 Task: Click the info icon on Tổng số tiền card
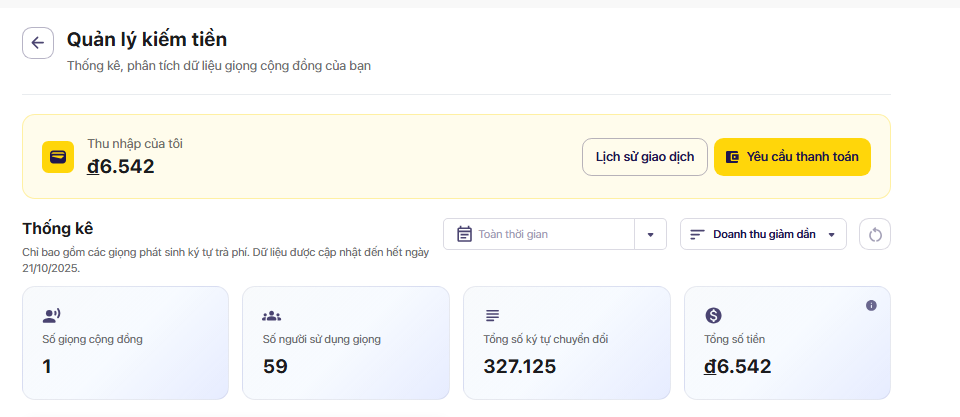point(871,305)
